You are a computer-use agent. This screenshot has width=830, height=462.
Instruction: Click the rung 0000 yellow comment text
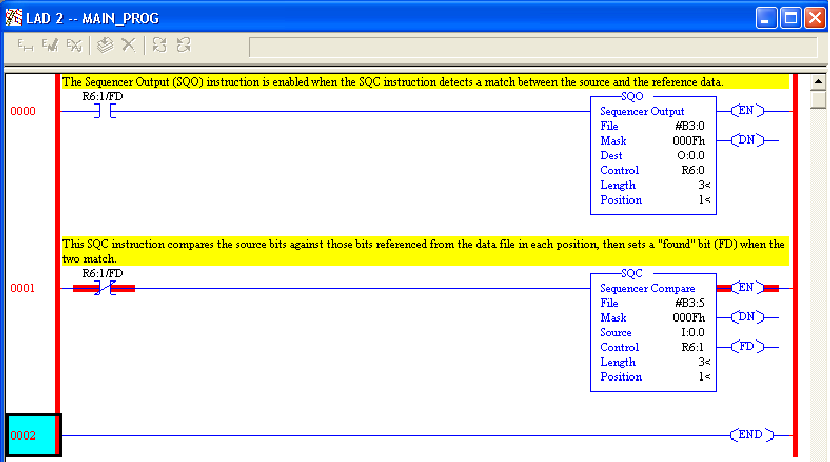(x=393, y=82)
